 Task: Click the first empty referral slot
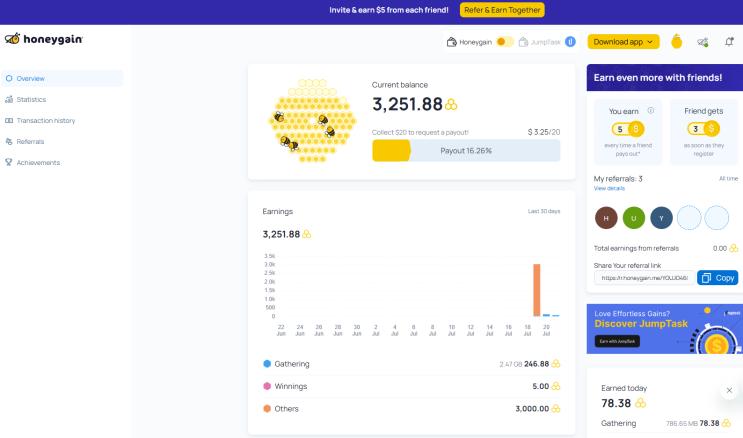pyautogui.click(x=689, y=218)
